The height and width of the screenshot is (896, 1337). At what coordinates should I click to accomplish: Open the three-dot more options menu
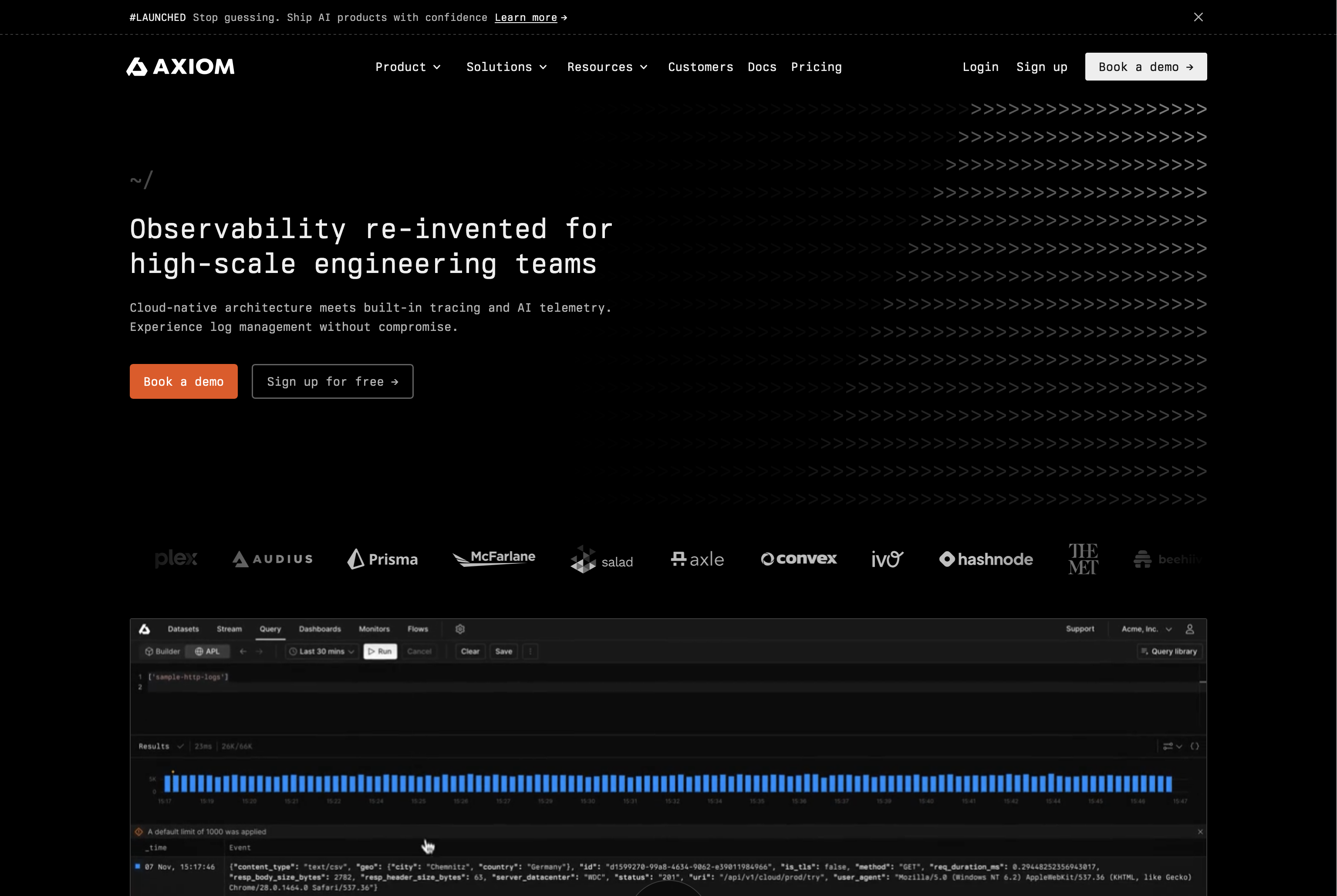pos(530,651)
